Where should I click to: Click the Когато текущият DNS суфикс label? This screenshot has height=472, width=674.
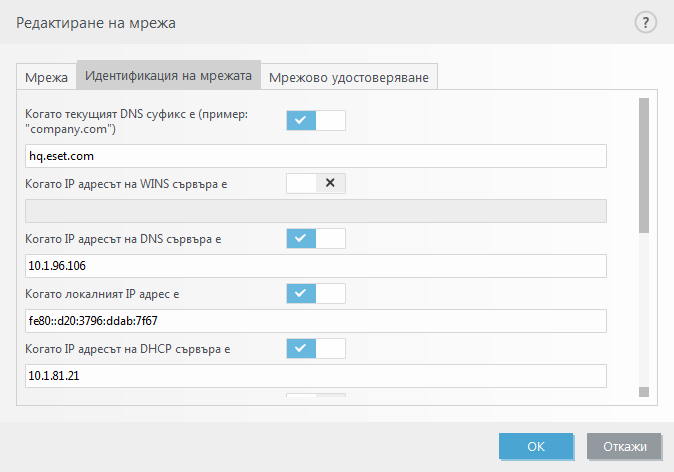pyautogui.click(x=137, y=122)
